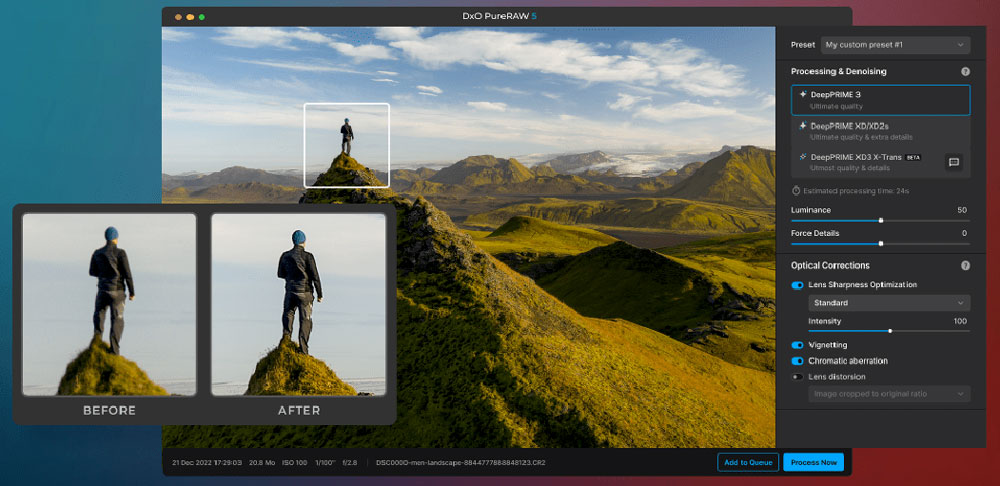Viewport: 1000px width, 486px height.
Task: Click the DeepPRIME XD3 X-Trans sparkle icon
Action: click(802, 156)
